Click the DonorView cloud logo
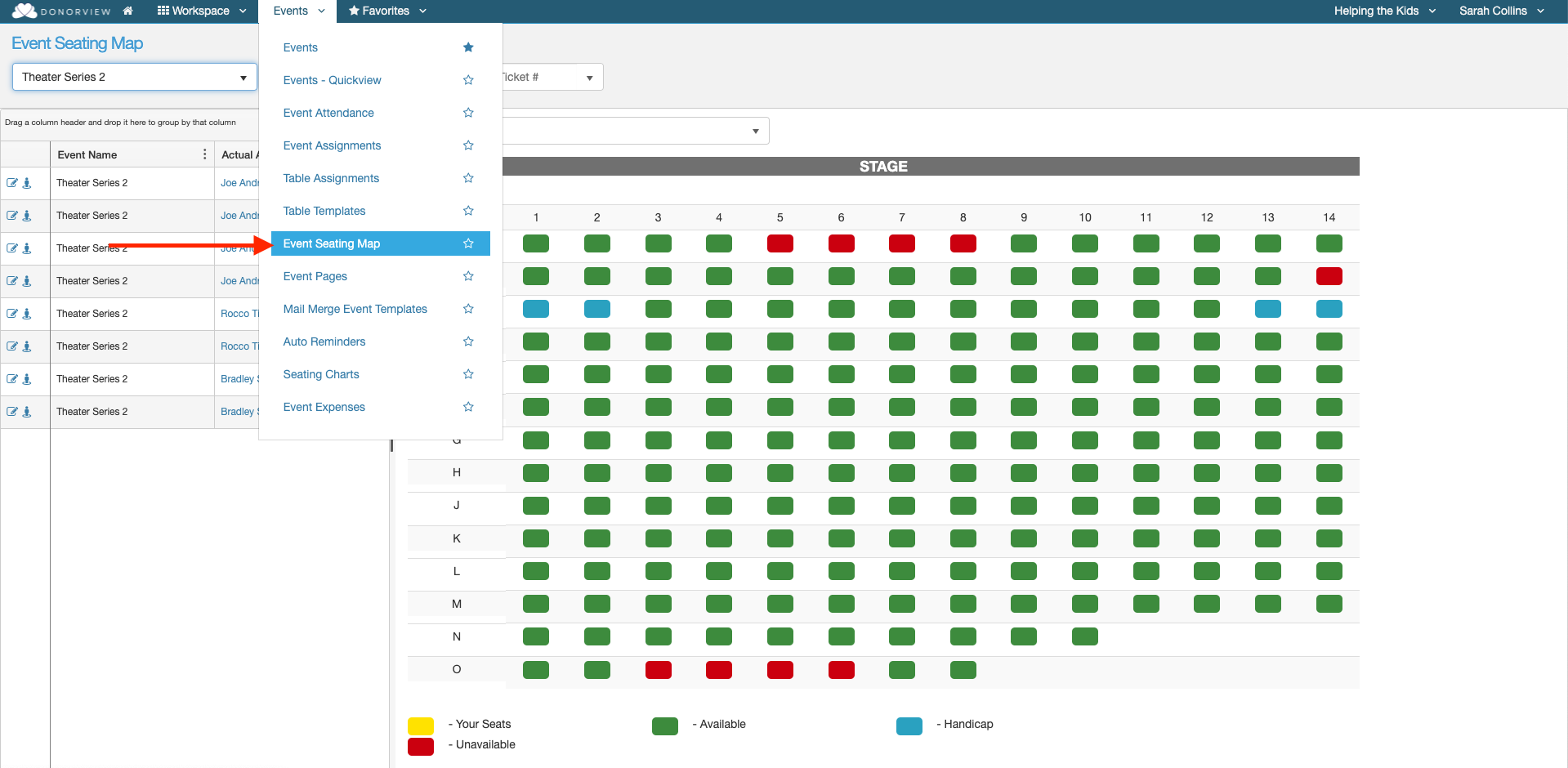This screenshot has height=768, width=1568. click(25, 11)
